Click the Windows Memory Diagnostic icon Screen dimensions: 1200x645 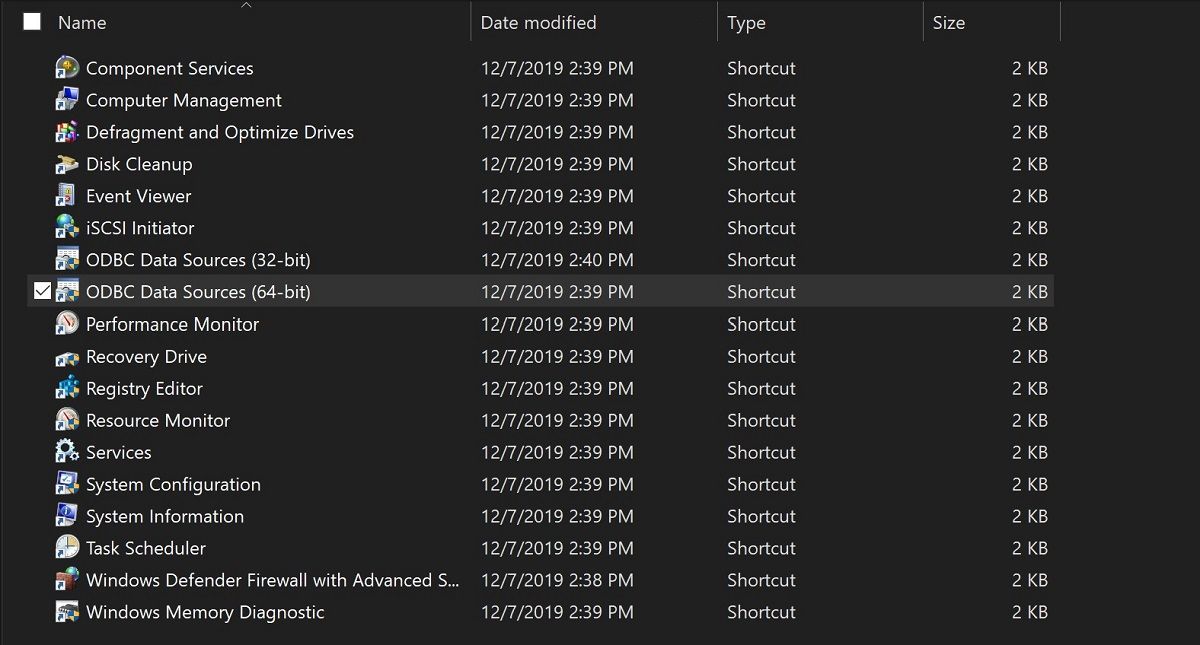tap(67, 612)
